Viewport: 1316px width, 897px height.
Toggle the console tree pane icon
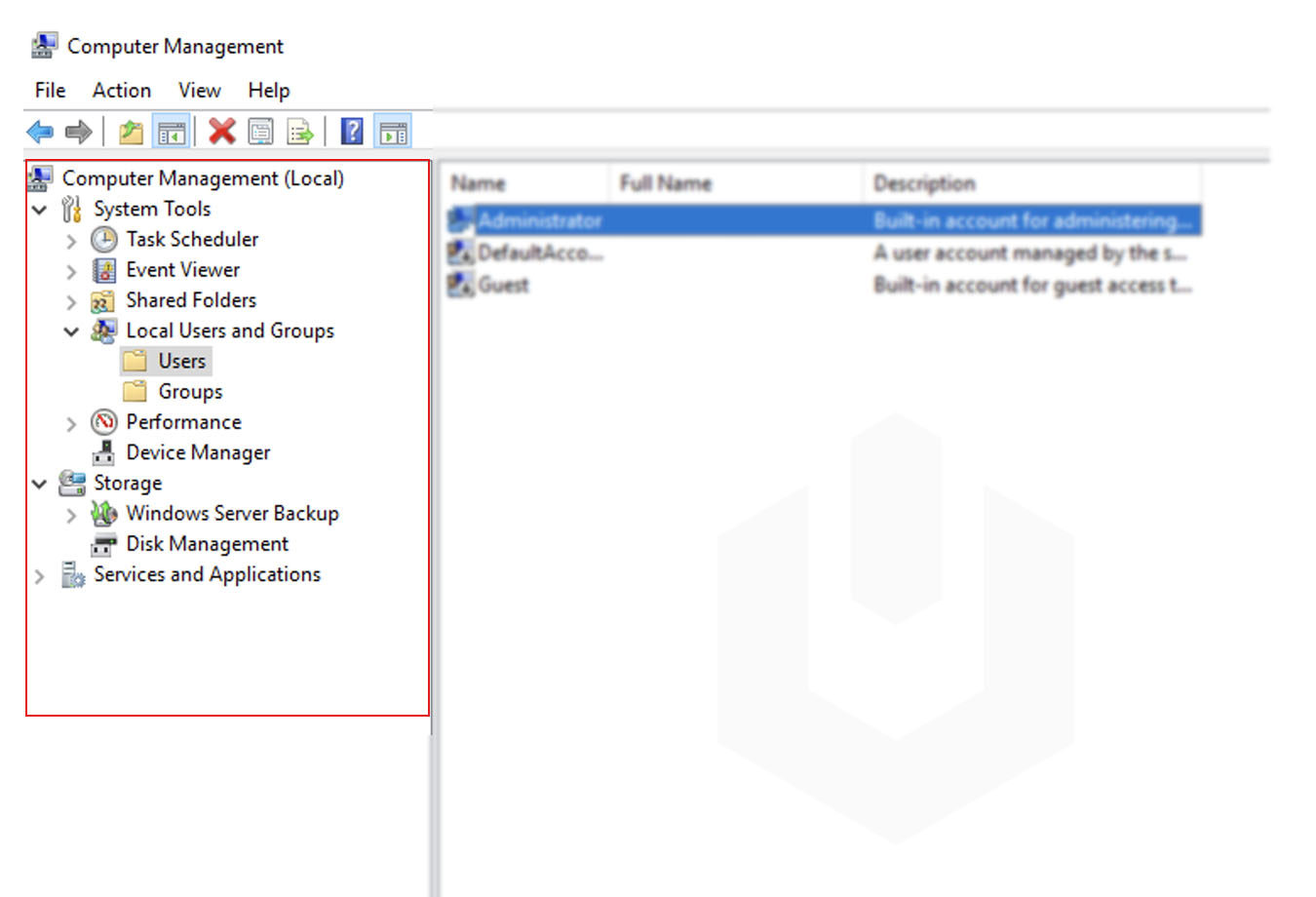tap(171, 131)
